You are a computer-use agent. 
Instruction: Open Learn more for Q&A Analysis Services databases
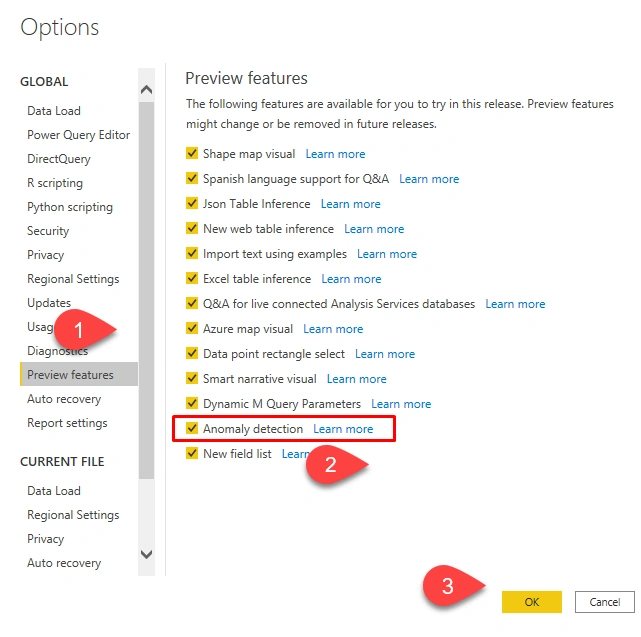click(515, 304)
